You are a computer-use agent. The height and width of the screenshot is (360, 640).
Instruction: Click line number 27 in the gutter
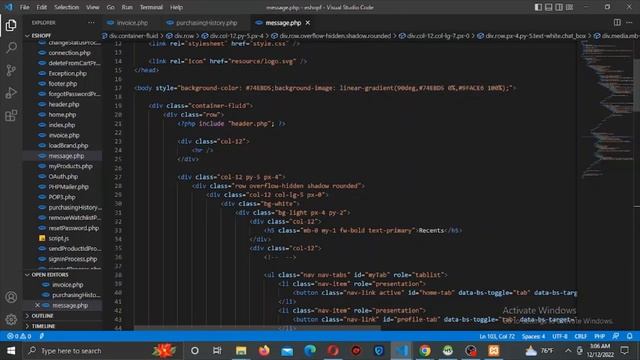(x=118, y=177)
